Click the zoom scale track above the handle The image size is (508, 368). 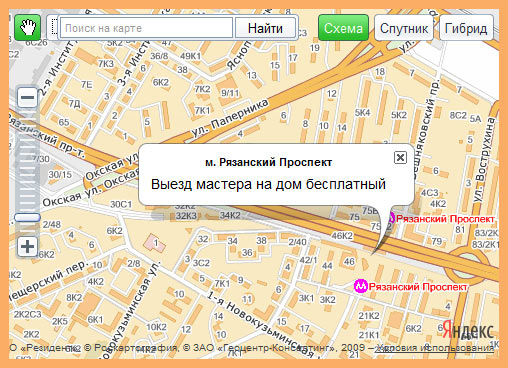click(27, 160)
